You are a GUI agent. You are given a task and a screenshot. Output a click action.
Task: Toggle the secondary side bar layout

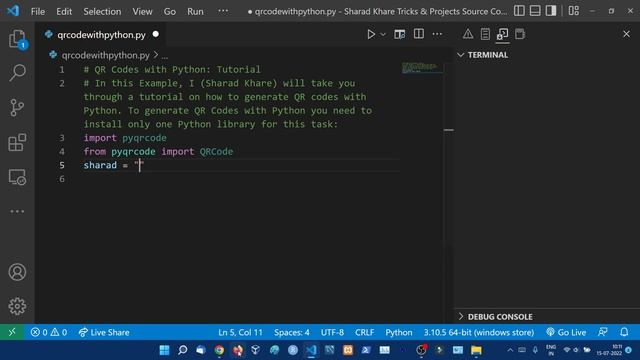551,11
